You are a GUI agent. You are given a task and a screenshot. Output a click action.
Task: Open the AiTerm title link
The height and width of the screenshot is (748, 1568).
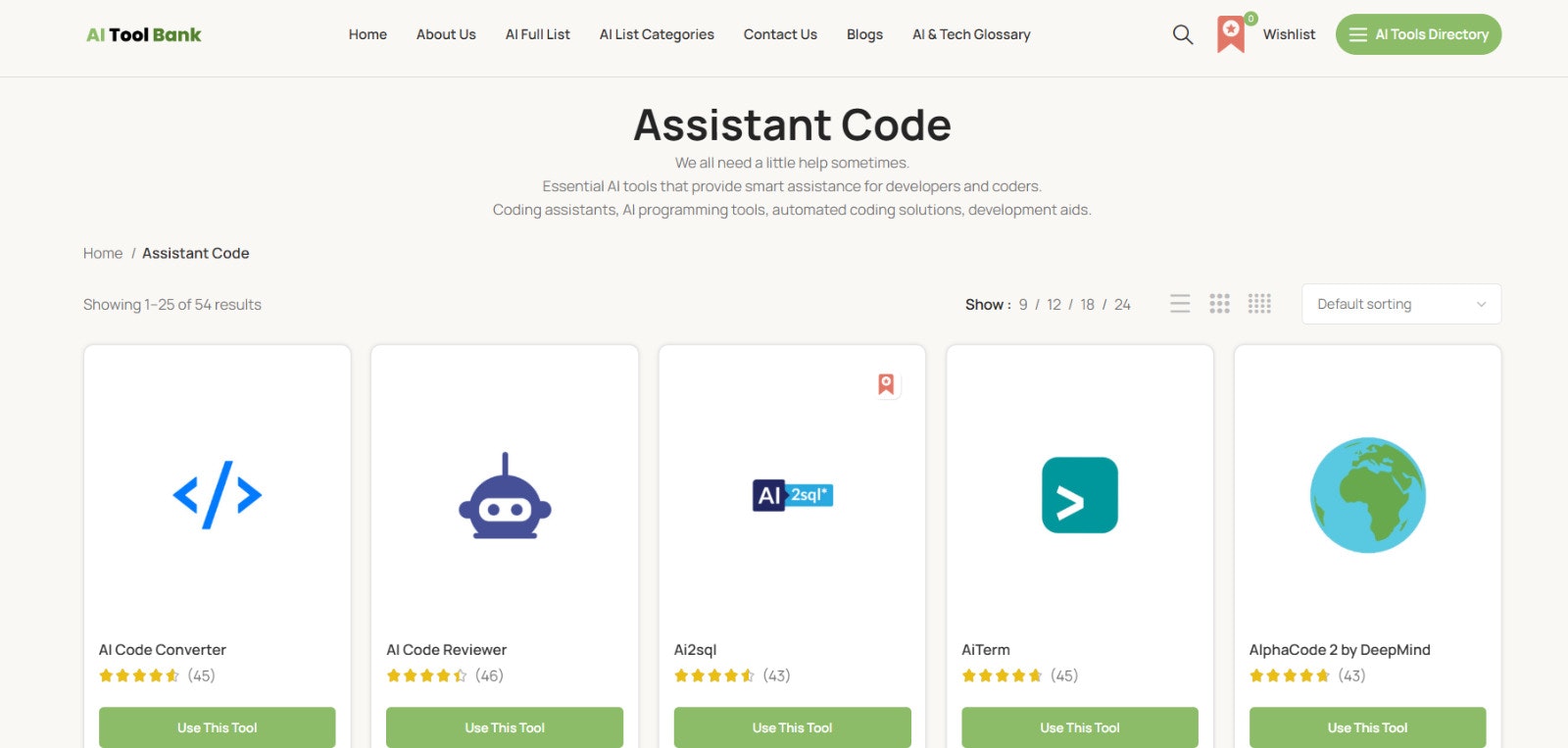pos(986,650)
